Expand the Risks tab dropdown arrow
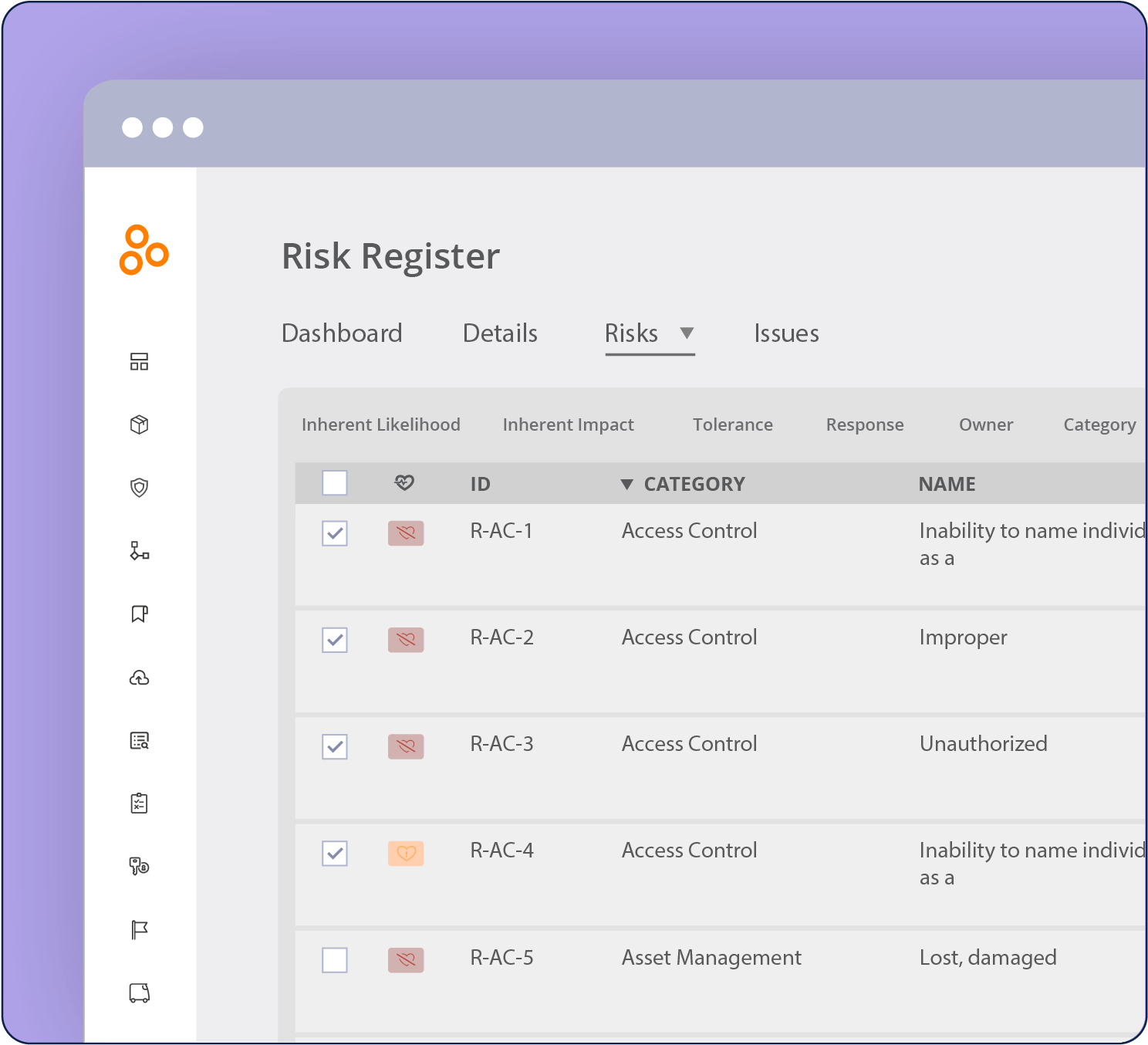 (x=687, y=333)
